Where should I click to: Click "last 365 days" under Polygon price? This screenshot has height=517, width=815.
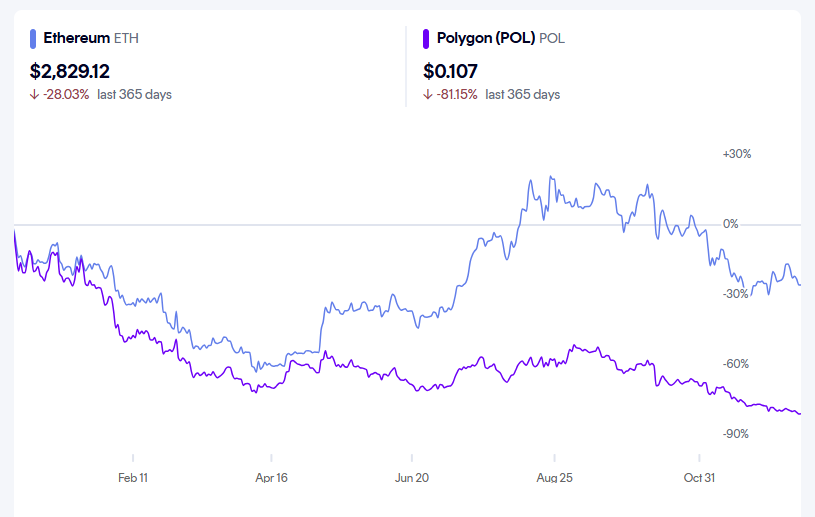(523, 95)
